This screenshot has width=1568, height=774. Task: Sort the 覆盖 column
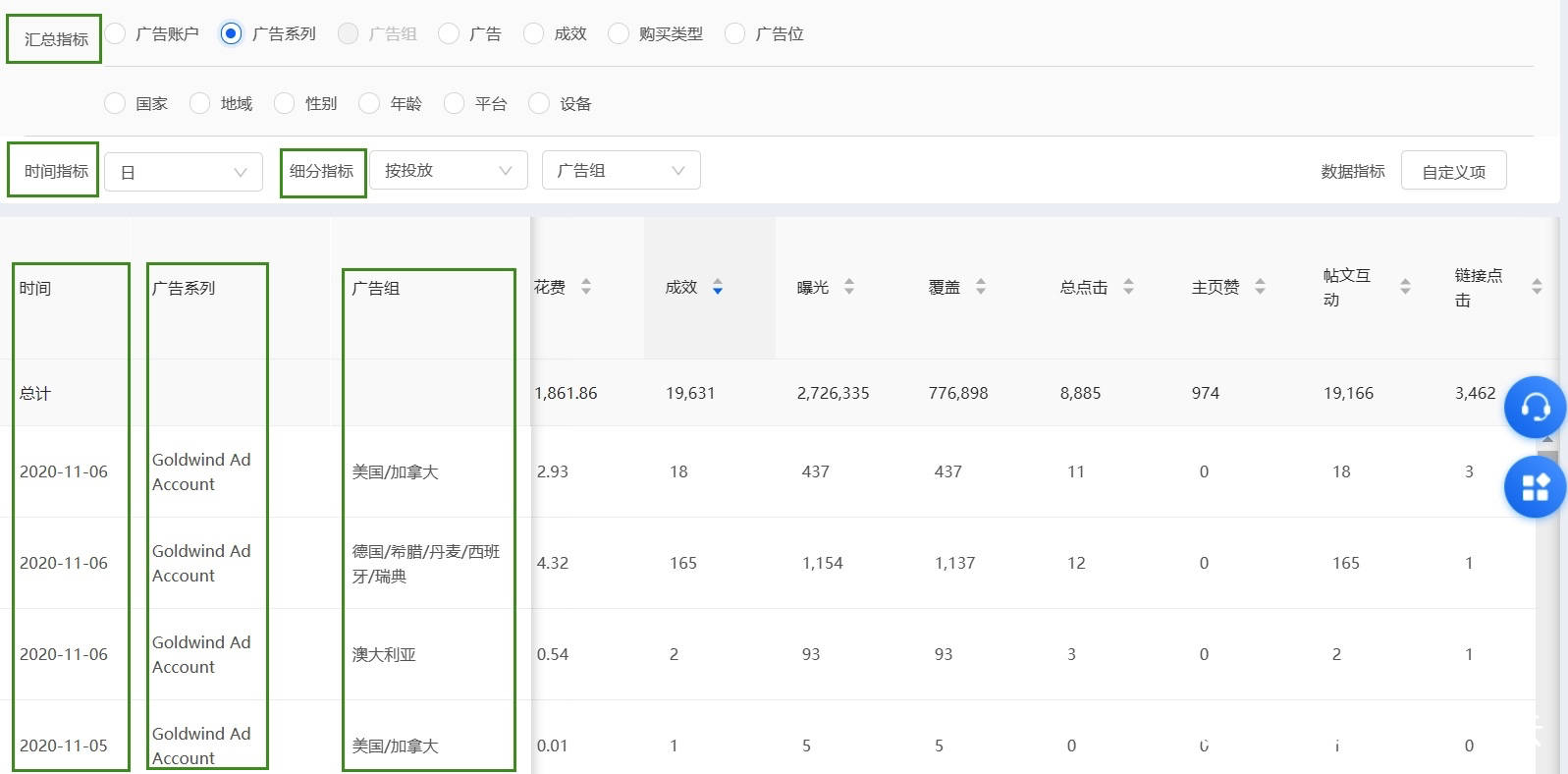click(x=981, y=287)
